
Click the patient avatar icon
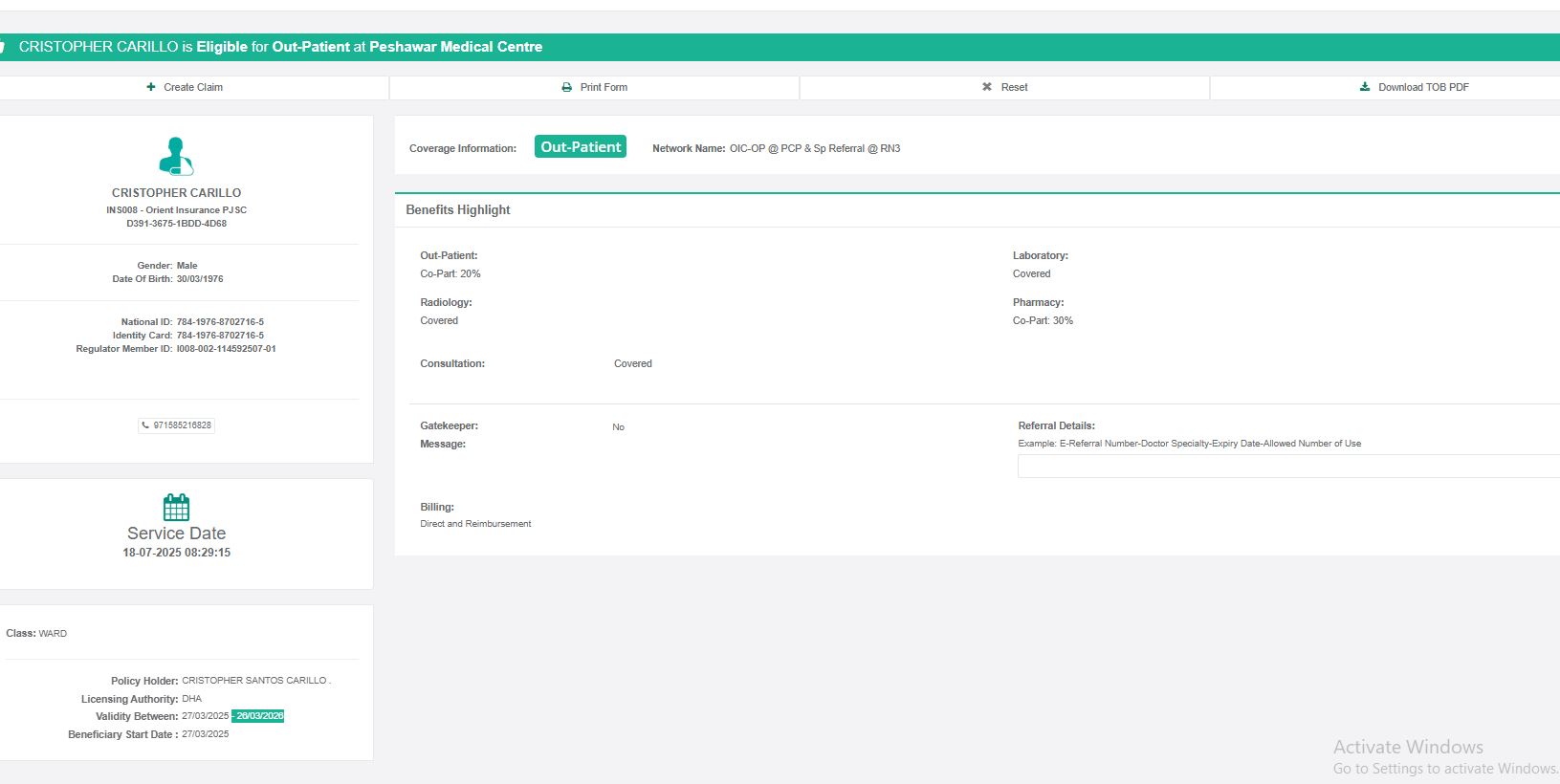tap(176, 157)
